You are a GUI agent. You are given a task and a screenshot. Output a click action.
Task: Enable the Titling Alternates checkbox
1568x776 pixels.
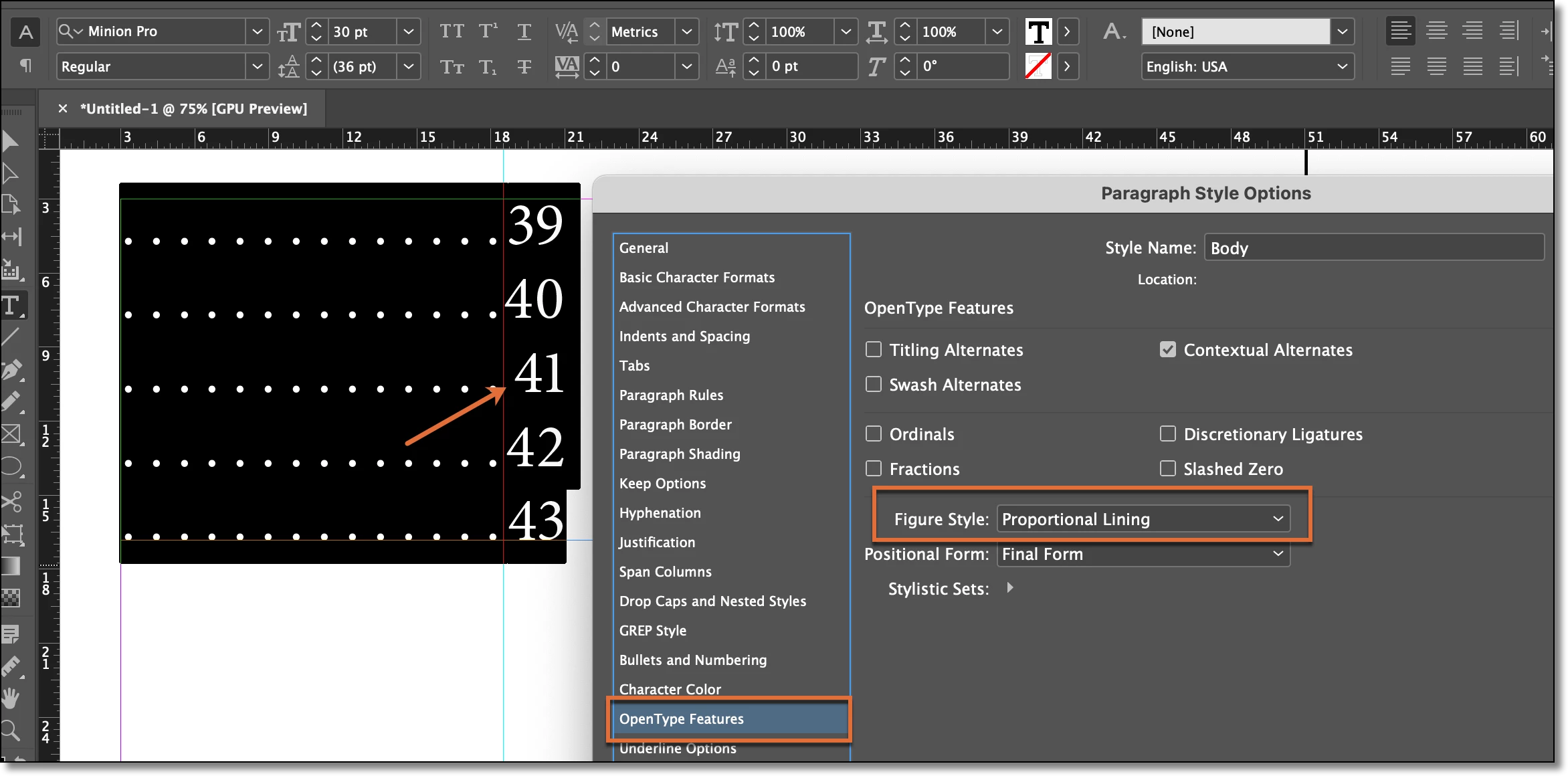[x=874, y=350]
